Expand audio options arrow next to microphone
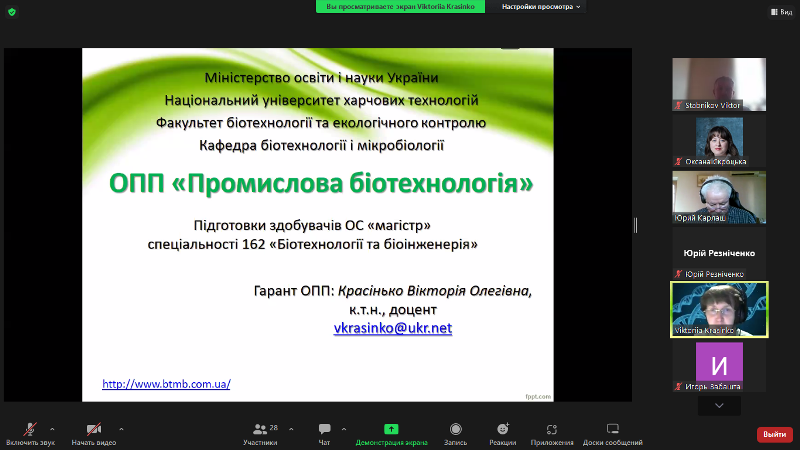Screen dimensions: 800x450 [52, 430]
